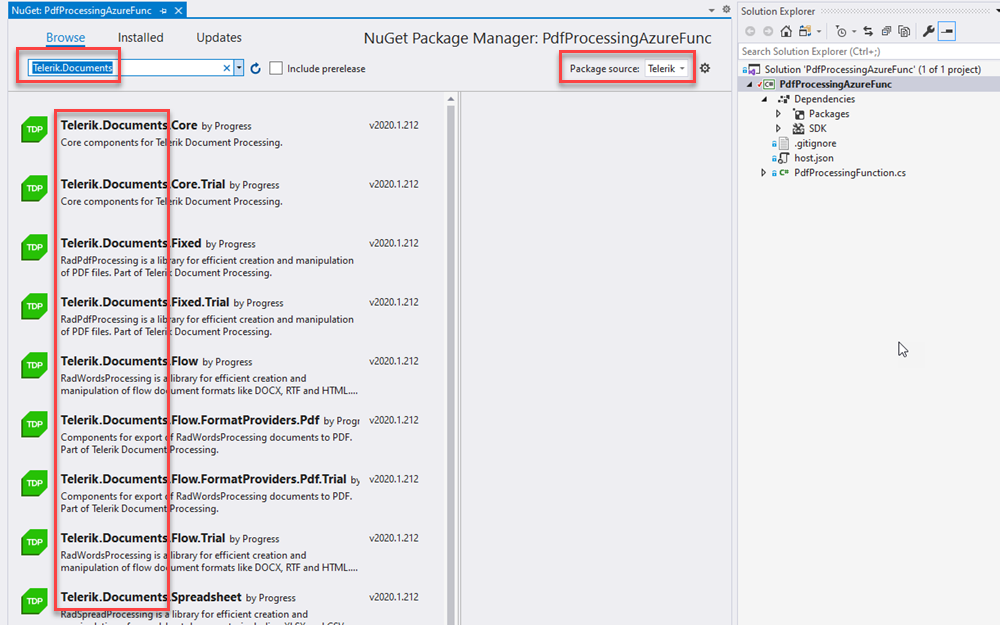
Task: Pin the NuGet PdfProcessingAzureFunc tab
Action: [163, 11]
